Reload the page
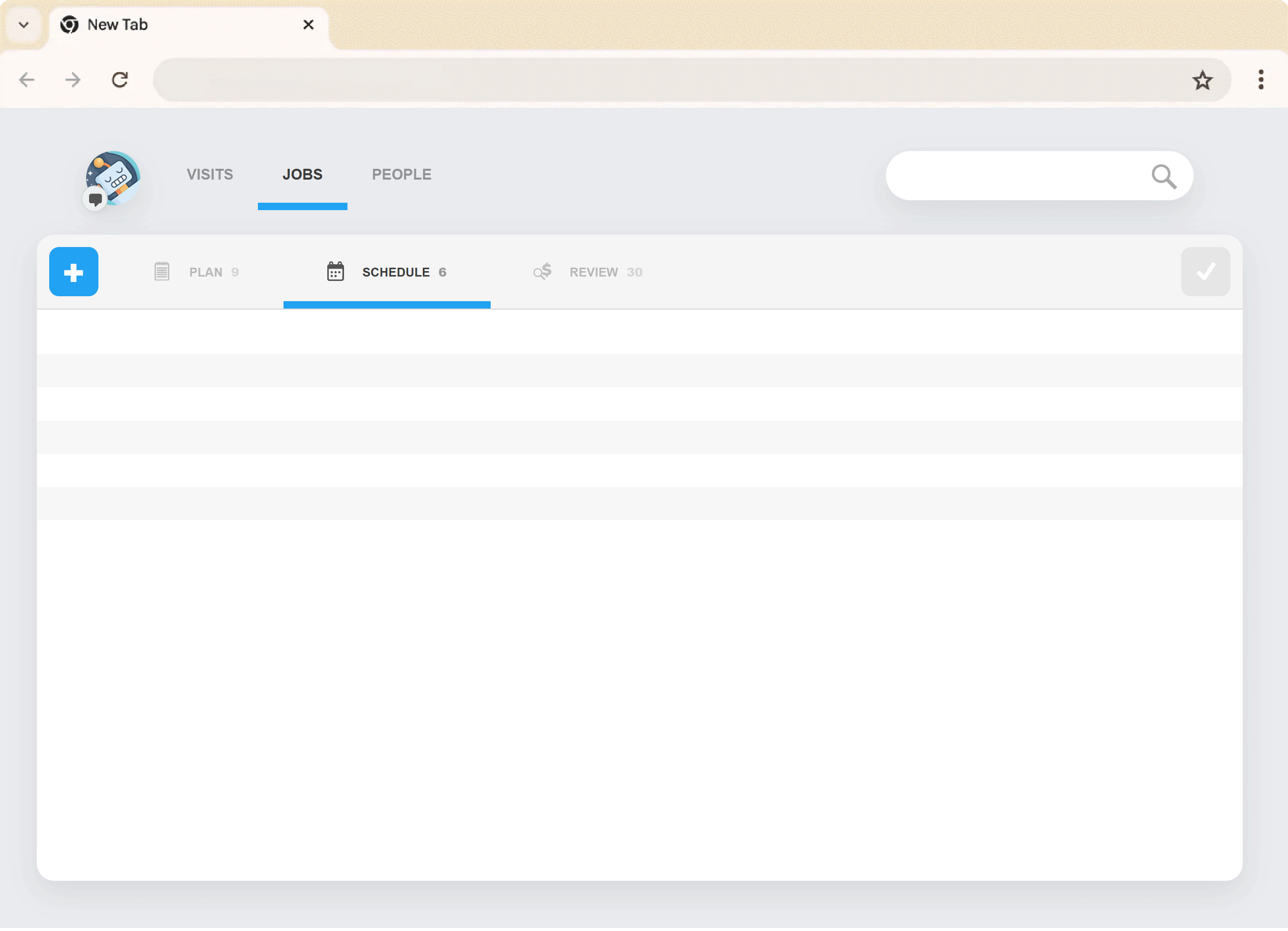The width and height of the screenshot is (1288, 931). pyautogui.click(x=120, y=80)
